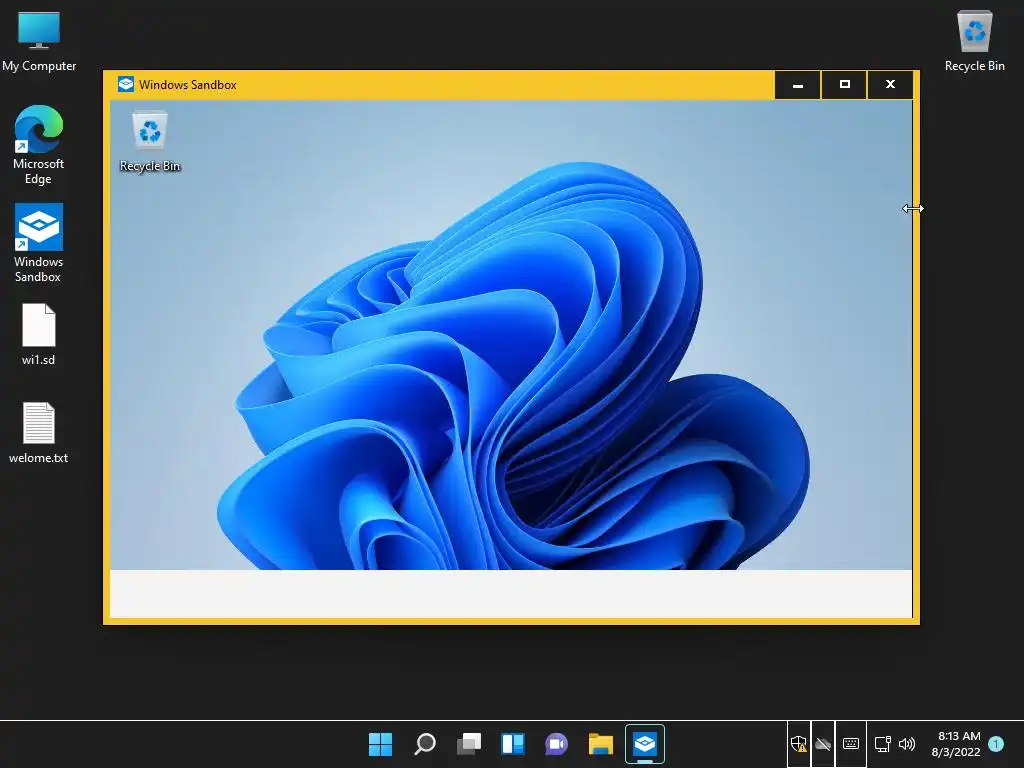Click the Windows Sandbox title text
The image size is (1024, 768).
(x=187, y=85)
